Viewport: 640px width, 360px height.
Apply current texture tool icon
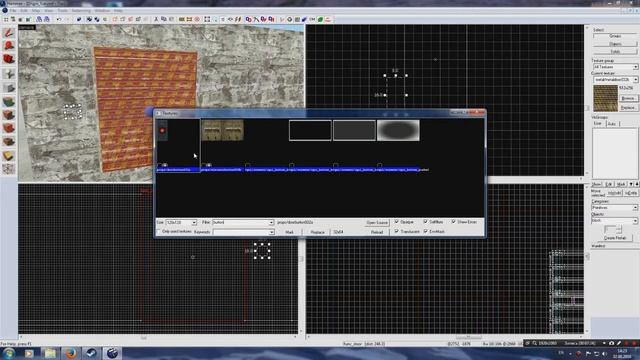[x=9, y=115]
